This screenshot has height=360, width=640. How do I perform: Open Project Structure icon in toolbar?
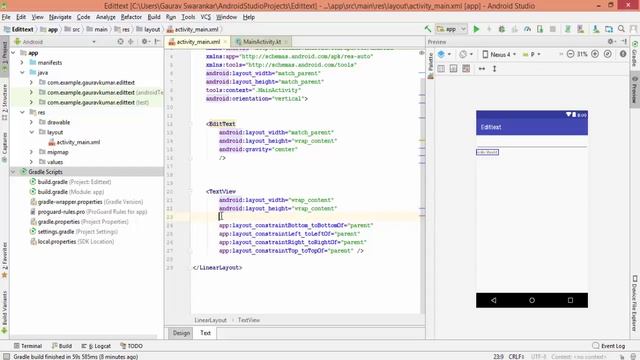(x=609, y=29)
